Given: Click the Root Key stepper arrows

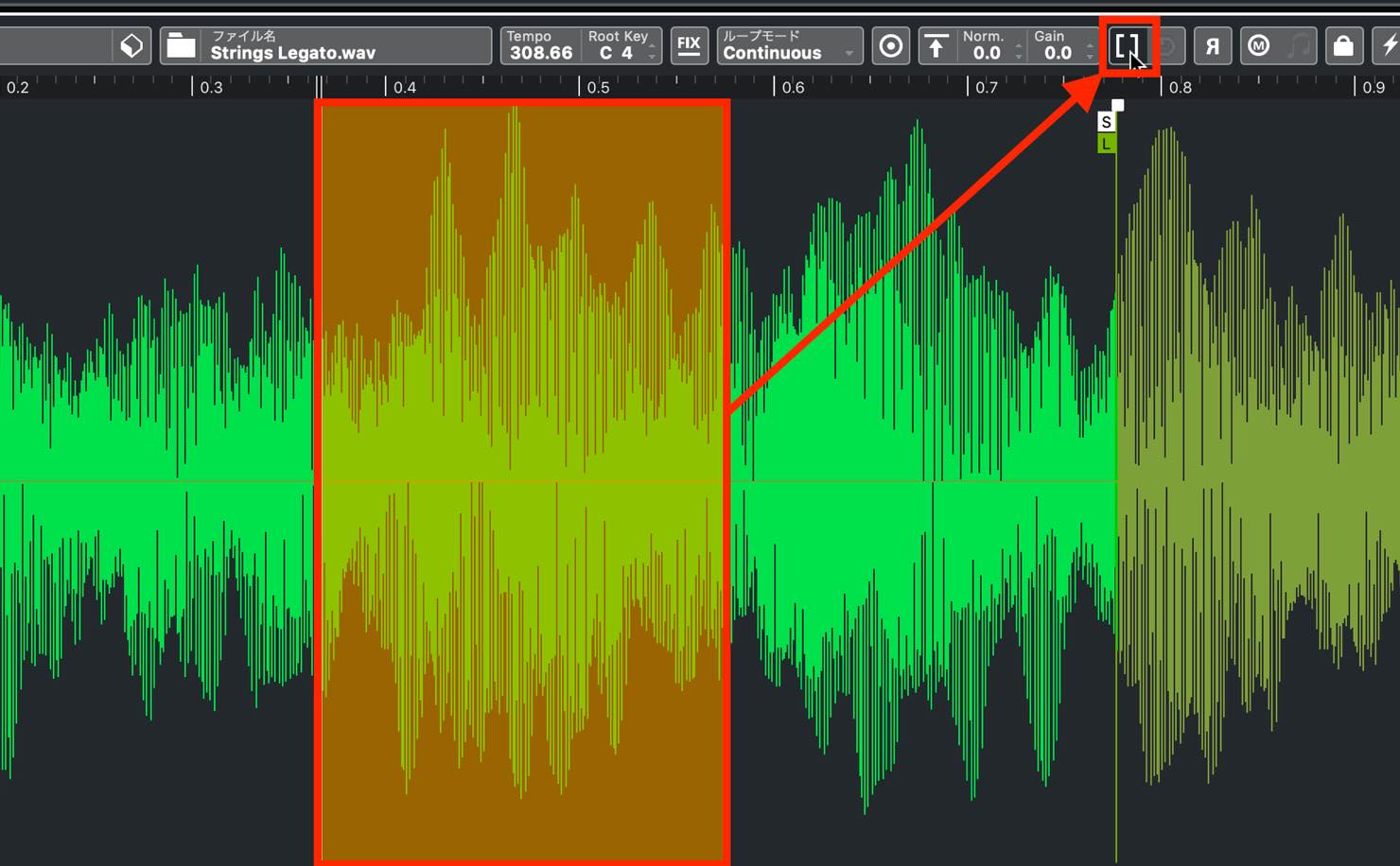Looking at the screenshot, I should [x=652, y=53].
